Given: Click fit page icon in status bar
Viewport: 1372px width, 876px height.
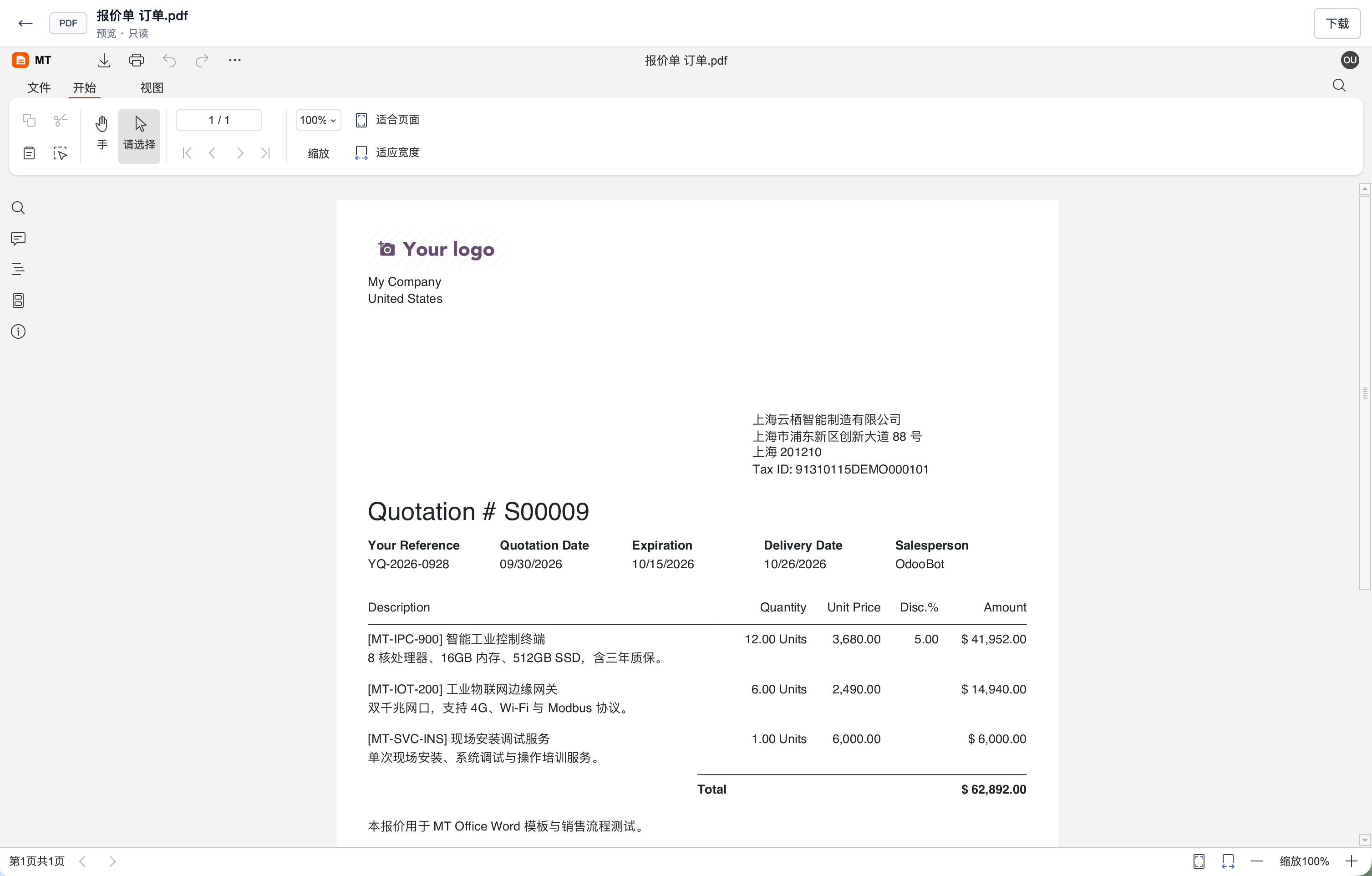Looking at the screenshot, I should [x=1199, y=861].
